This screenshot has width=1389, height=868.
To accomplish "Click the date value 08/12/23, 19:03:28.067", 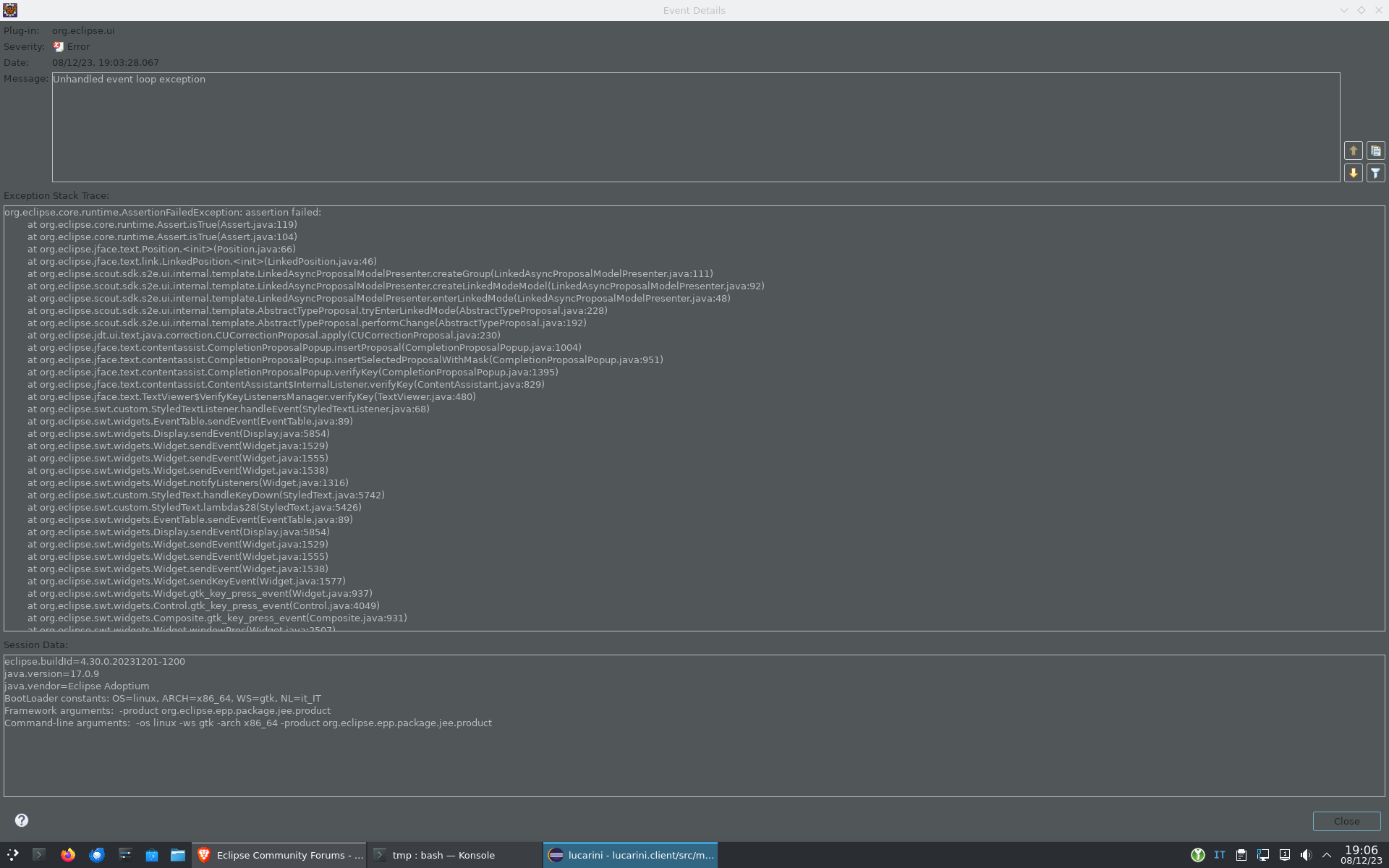I will [106, 63].
